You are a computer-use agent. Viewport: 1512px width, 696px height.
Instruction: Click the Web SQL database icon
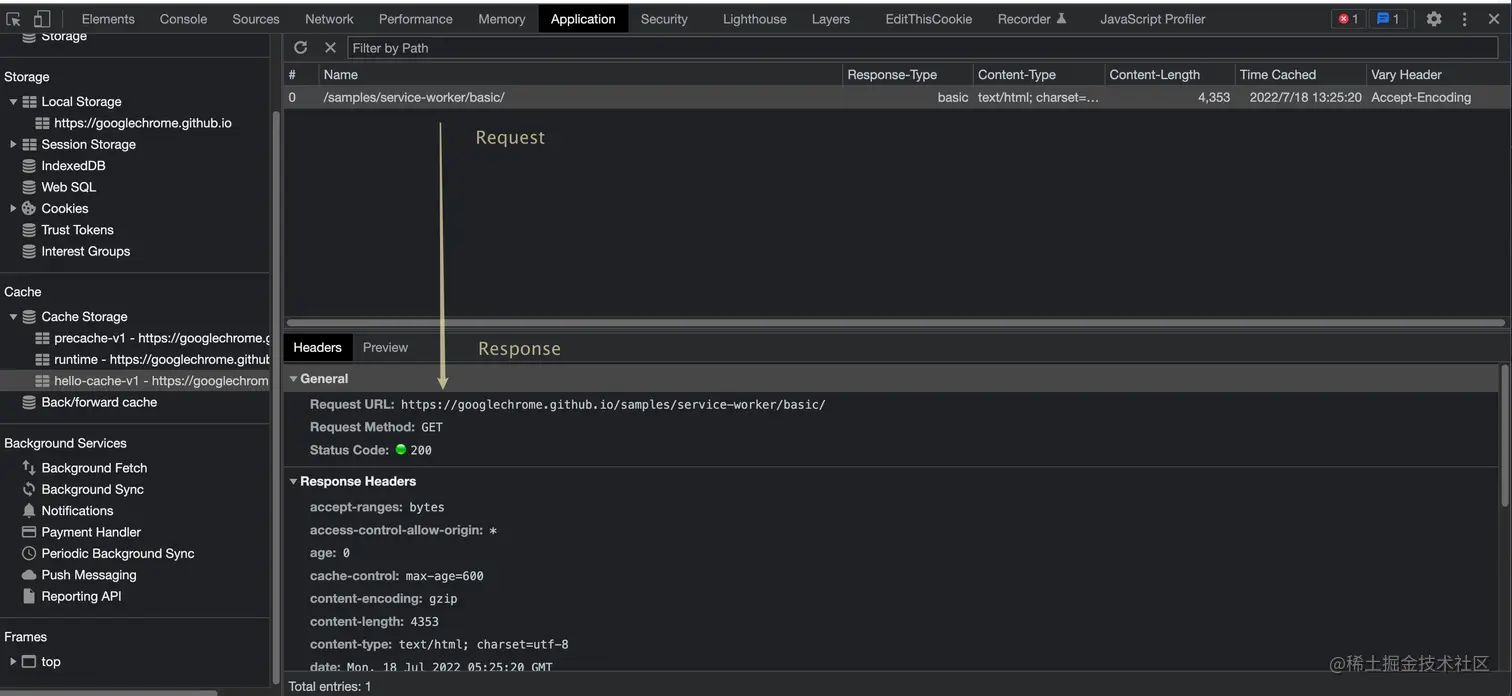click(x=29, y=187)
